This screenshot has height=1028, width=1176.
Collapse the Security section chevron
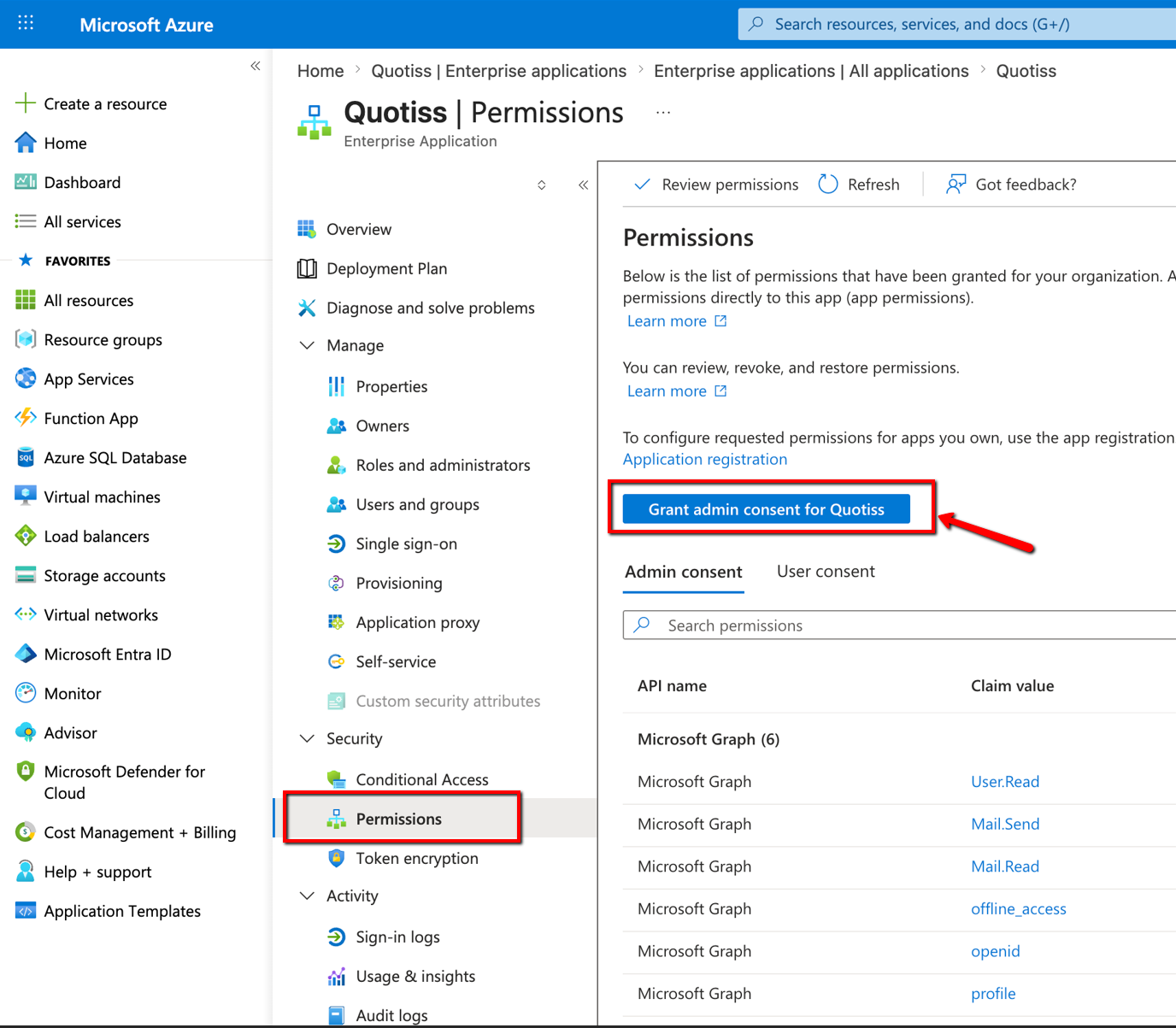307,738
